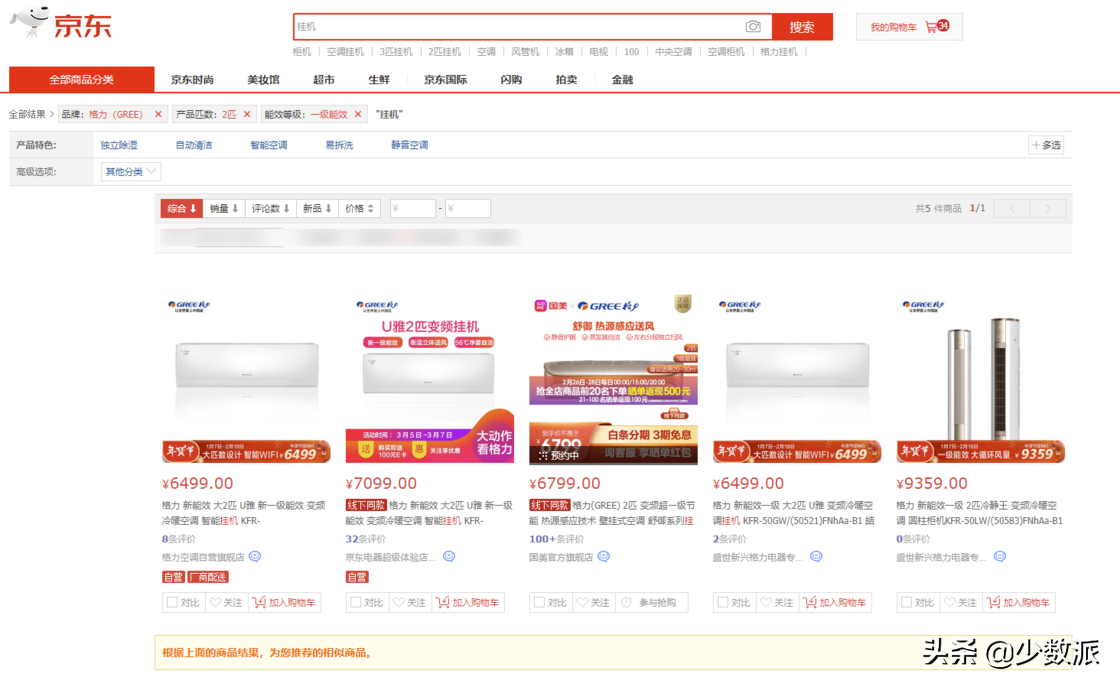The image size is (1120, 687).
Task: Open camera image search in search box
Action: 753,26
